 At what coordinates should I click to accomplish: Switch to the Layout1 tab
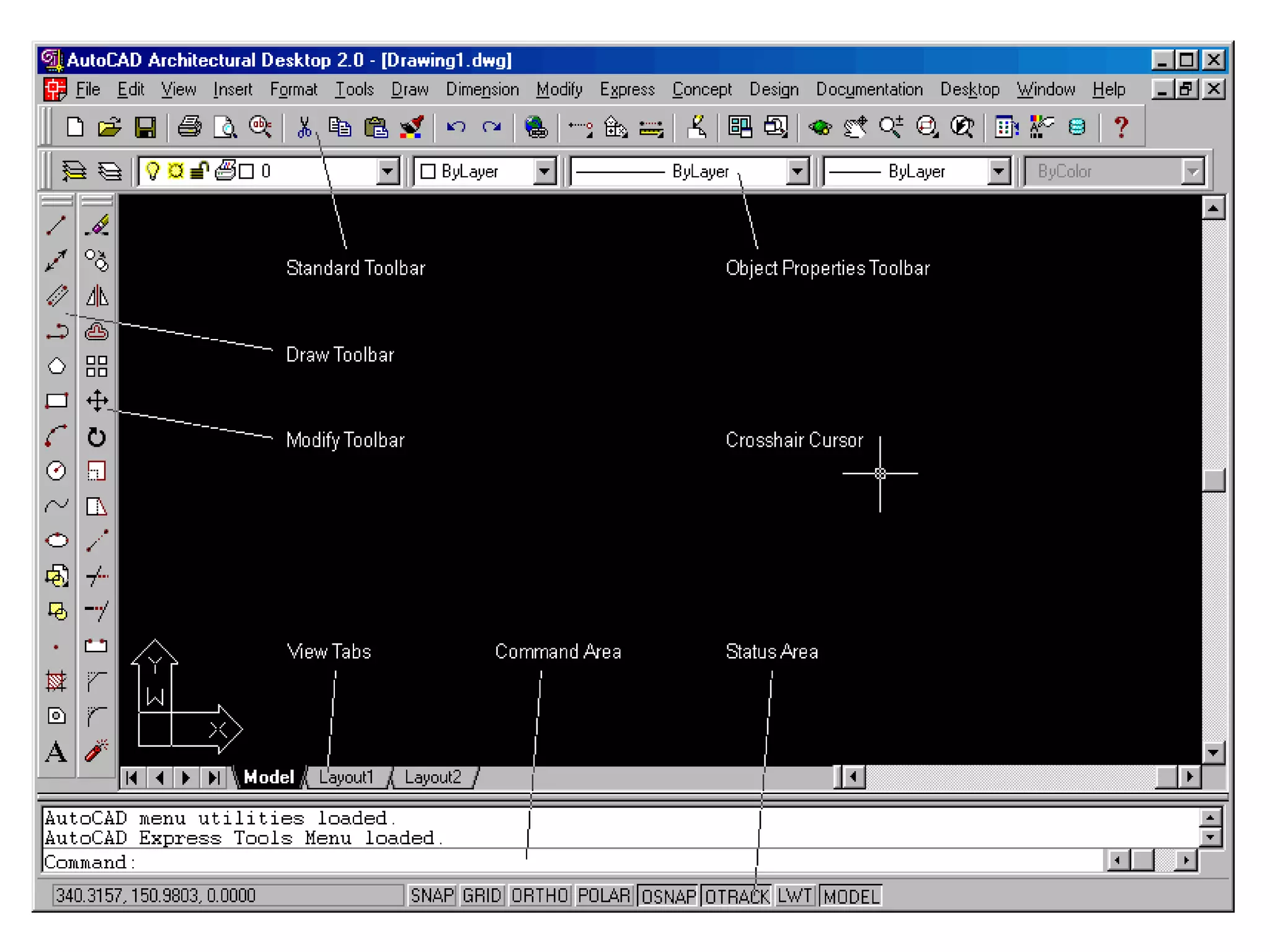pyautogui.click(x=346, y=777)
